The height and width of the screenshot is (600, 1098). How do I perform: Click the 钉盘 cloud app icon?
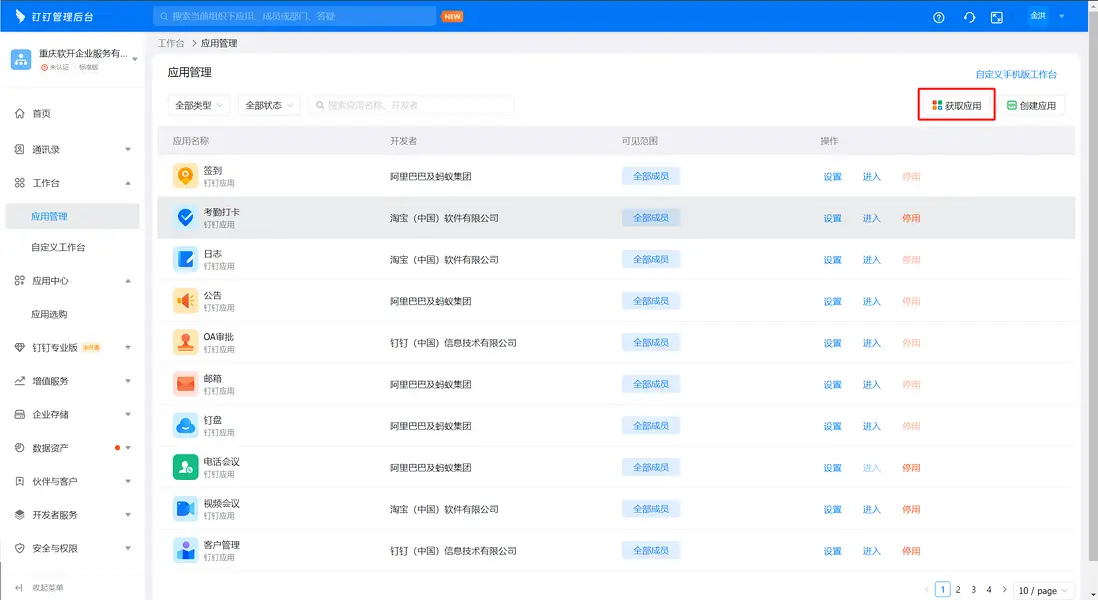[186, 425]
